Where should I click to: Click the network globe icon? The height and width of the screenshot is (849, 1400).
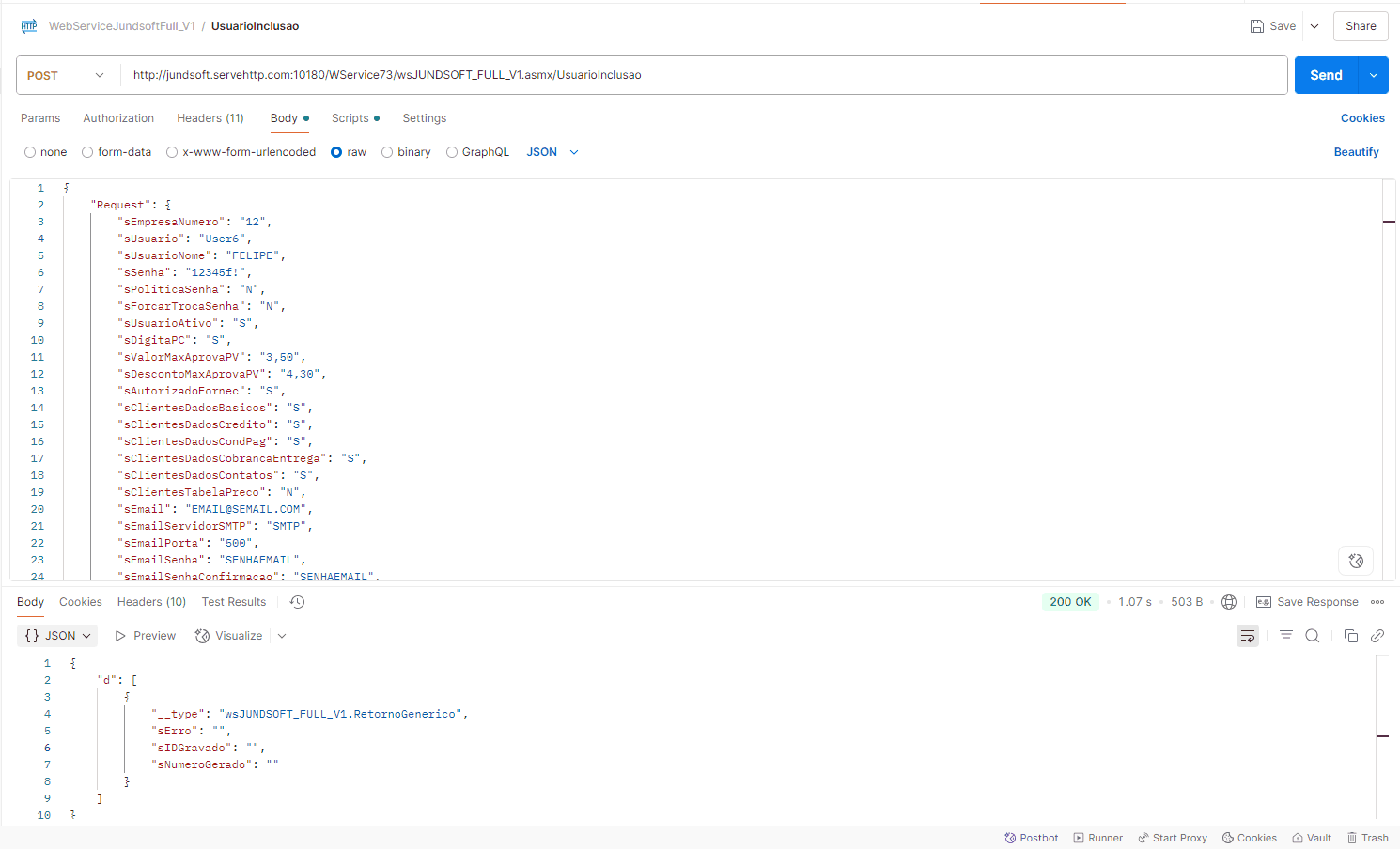(1229, 602)
